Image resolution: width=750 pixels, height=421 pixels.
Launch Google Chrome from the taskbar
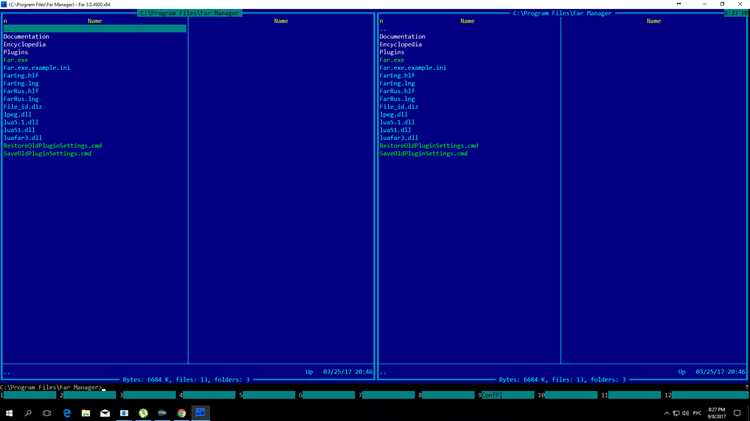click(181, 413)
